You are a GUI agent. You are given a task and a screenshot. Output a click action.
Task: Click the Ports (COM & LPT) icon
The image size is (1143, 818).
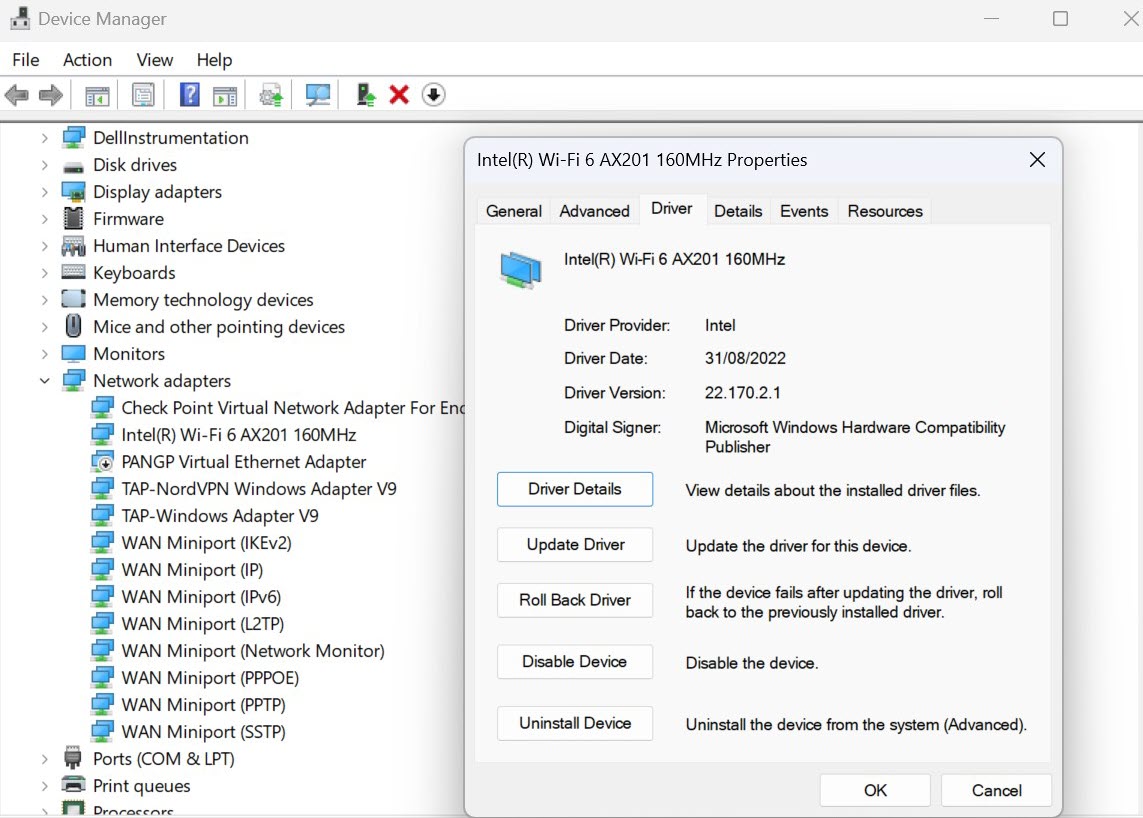point(73,758)
